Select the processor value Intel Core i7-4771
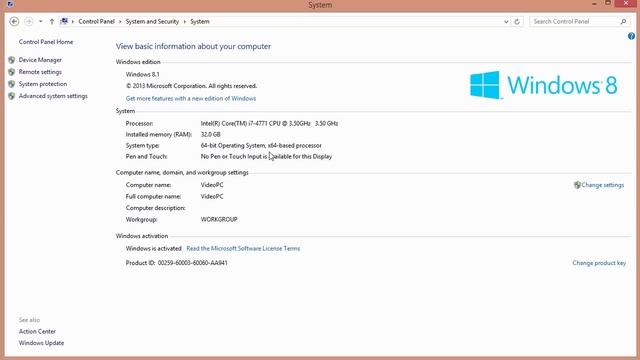The width and height of the screenshot is (640, 360). [269, 123]
